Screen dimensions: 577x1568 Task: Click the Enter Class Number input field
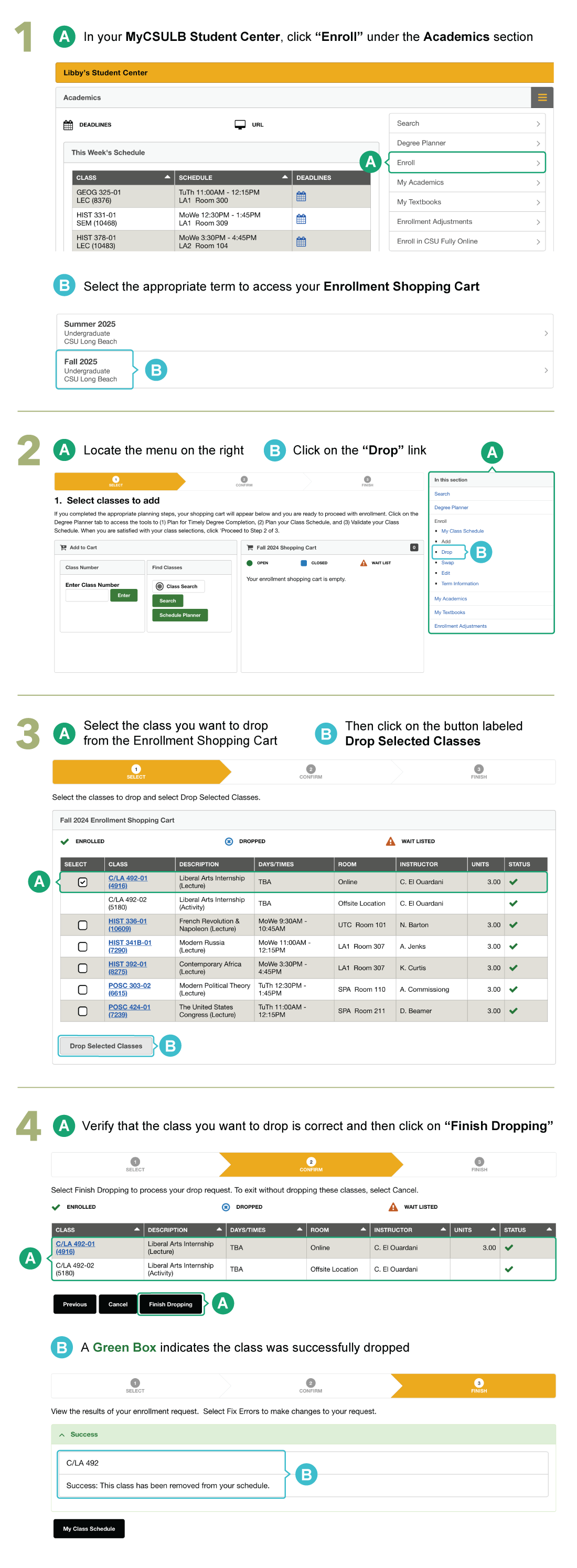click(x=87, y=595)
